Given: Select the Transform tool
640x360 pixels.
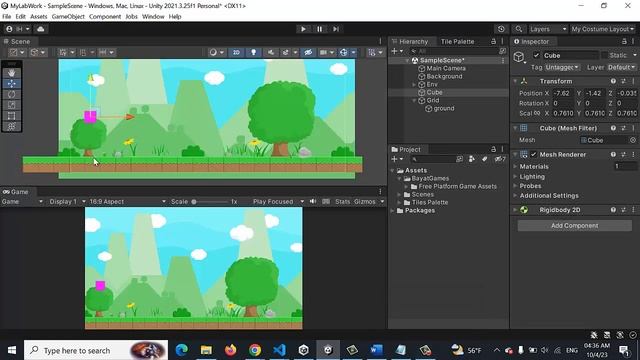Looking at the screenshot, I should 11,126.
